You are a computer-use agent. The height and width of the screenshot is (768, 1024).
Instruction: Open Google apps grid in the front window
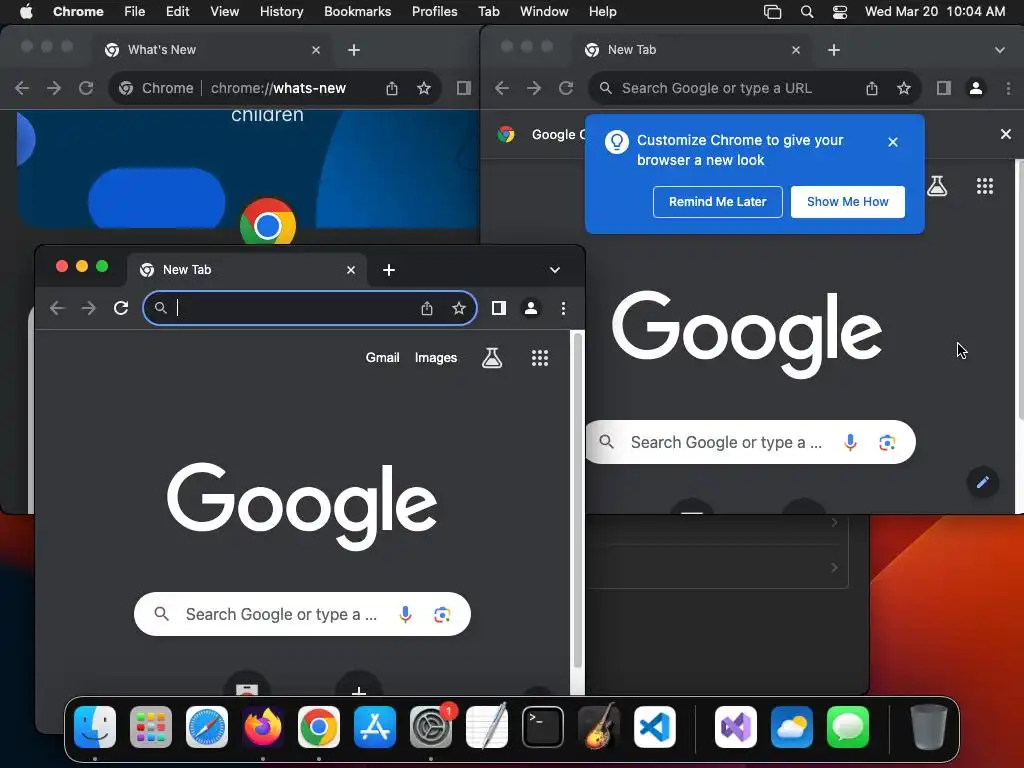[540, 358]
